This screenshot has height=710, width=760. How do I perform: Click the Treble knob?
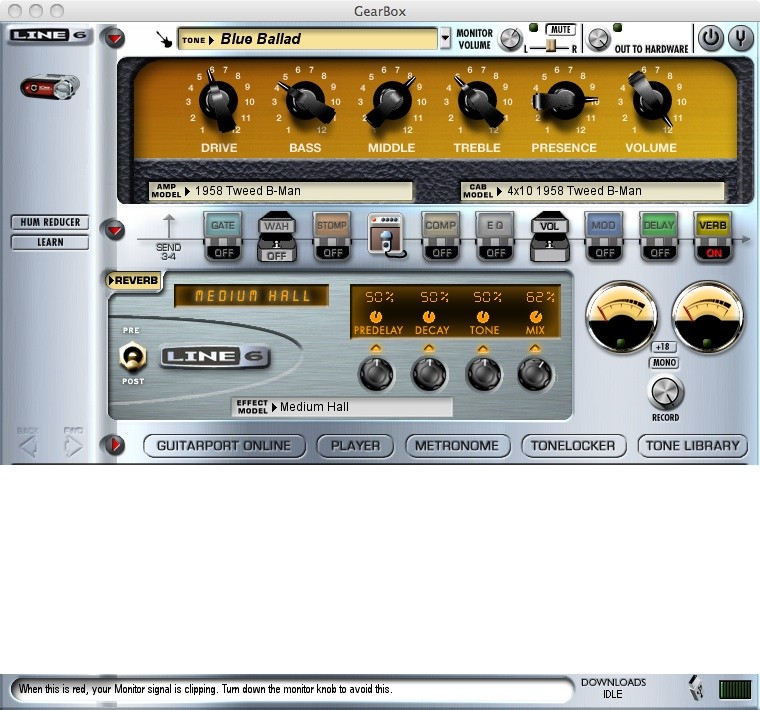477,101
